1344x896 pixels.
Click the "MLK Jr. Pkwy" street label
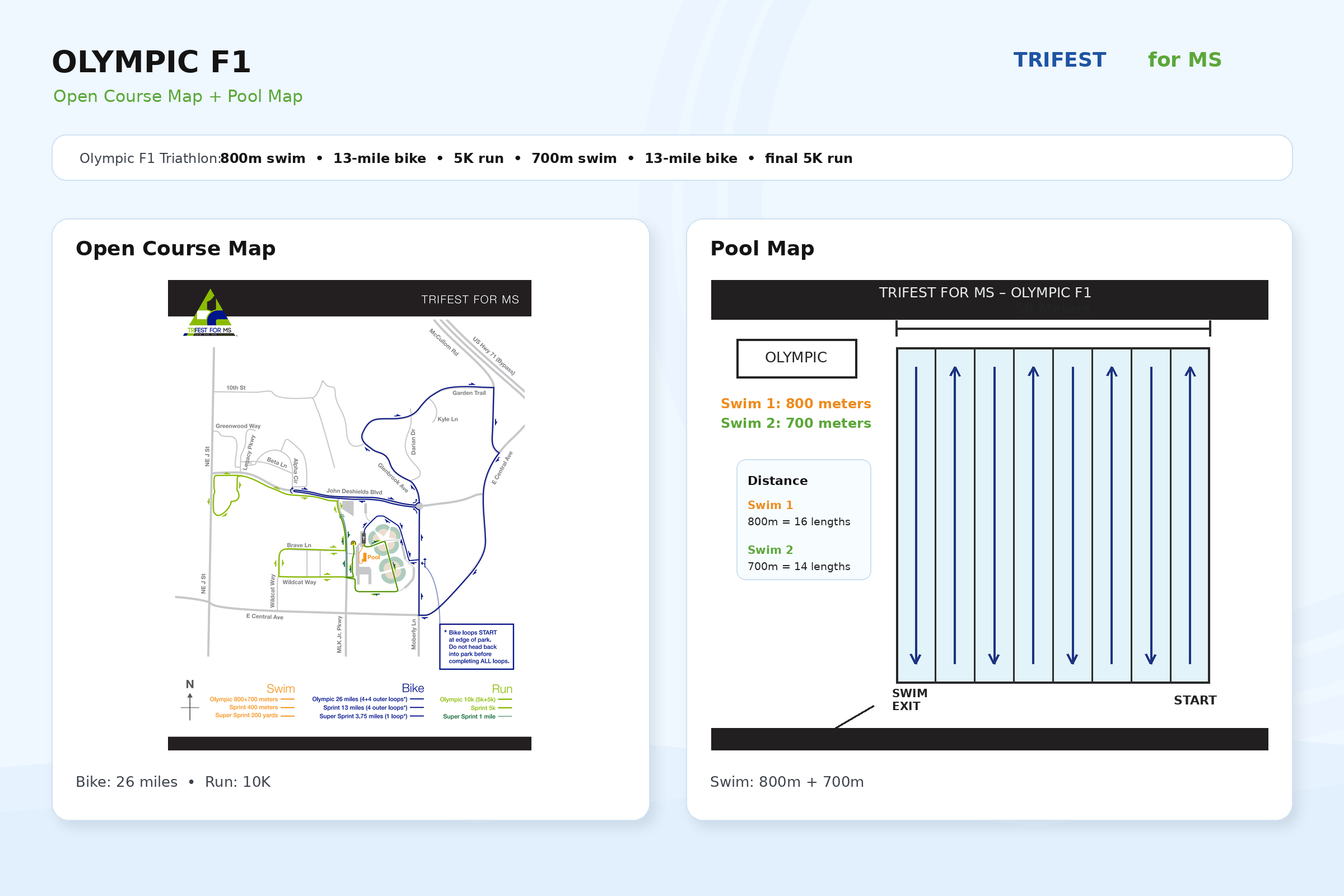click(x=339, y=634)
